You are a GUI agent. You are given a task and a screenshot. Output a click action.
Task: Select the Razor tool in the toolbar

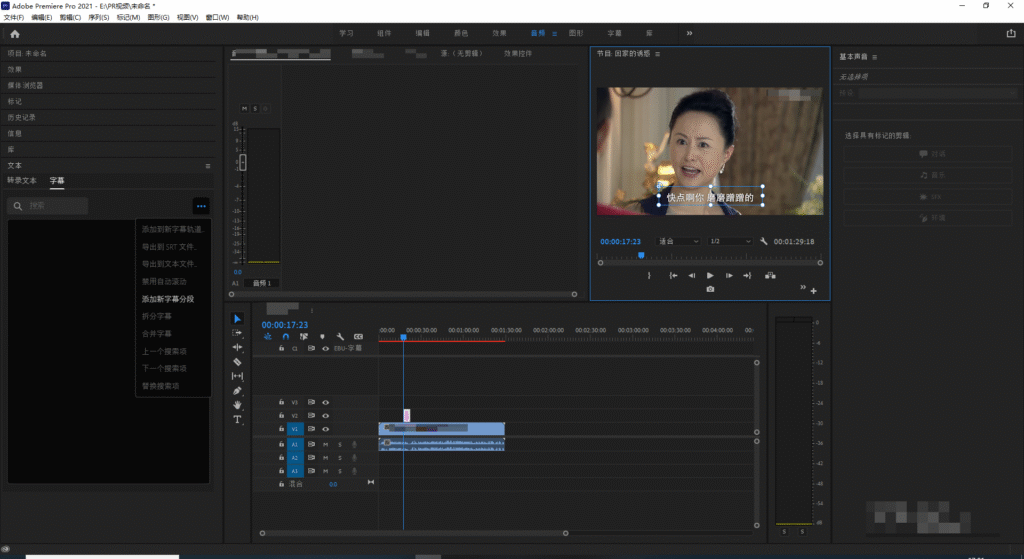[x=237, y=361]
